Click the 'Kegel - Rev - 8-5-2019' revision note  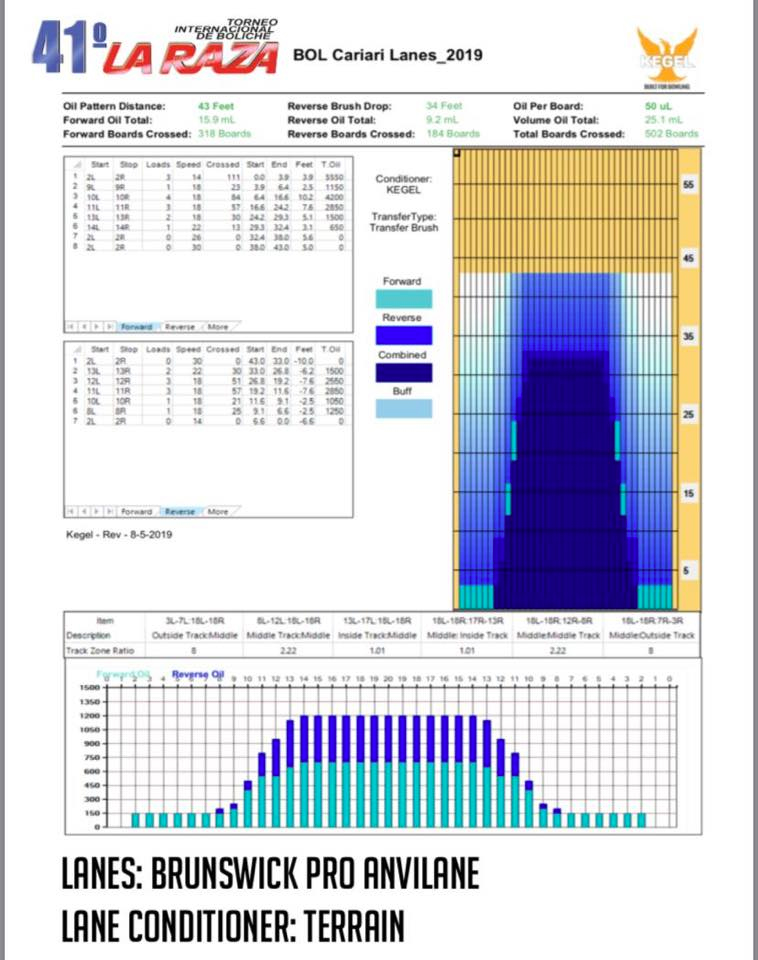tap(119, 534)
